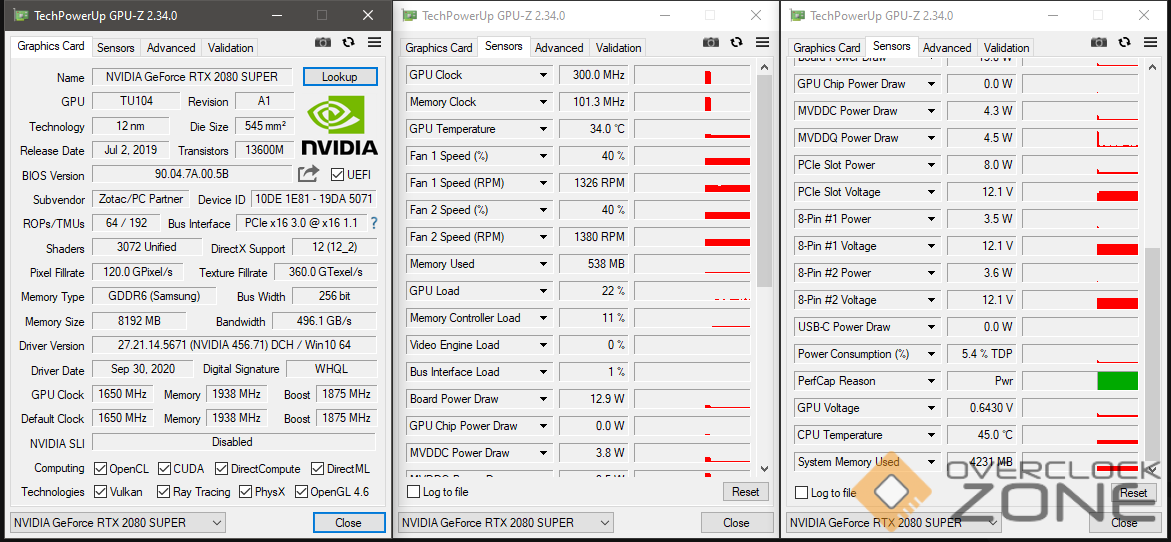Toggle the OpenCL checkbox
The height and width of the screenshot is (542, 1171).
(100, 469)
